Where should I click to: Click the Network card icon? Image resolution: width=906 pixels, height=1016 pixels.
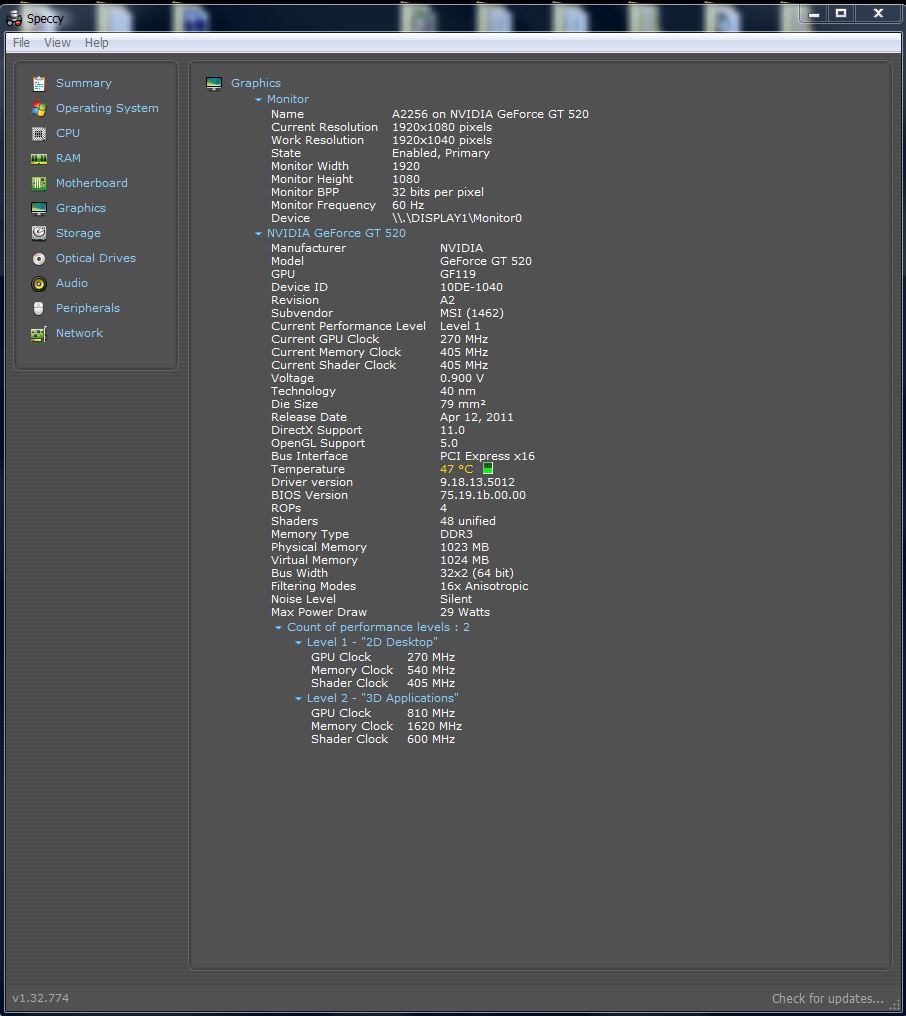(39, 334)
